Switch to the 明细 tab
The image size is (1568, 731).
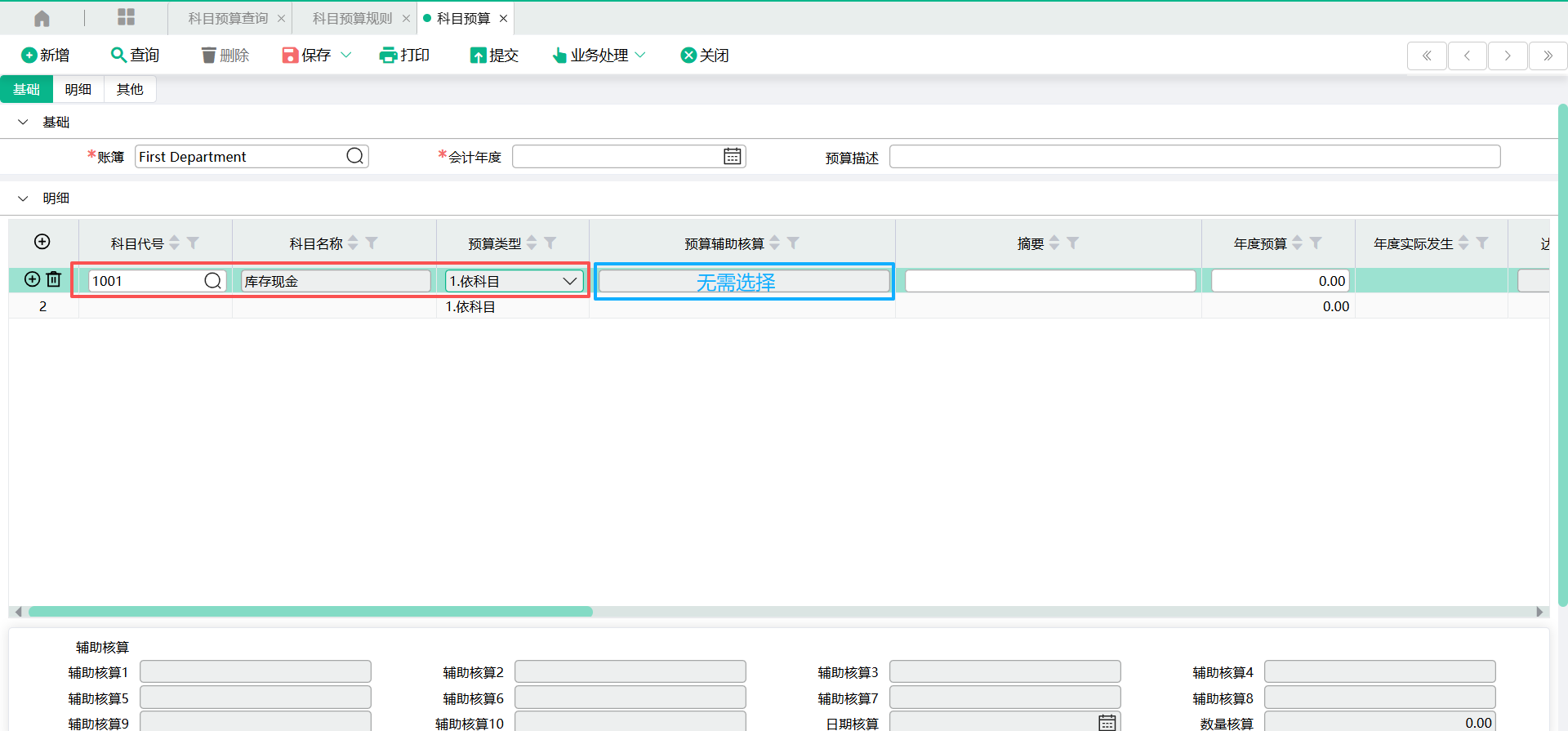pos(78,89)
